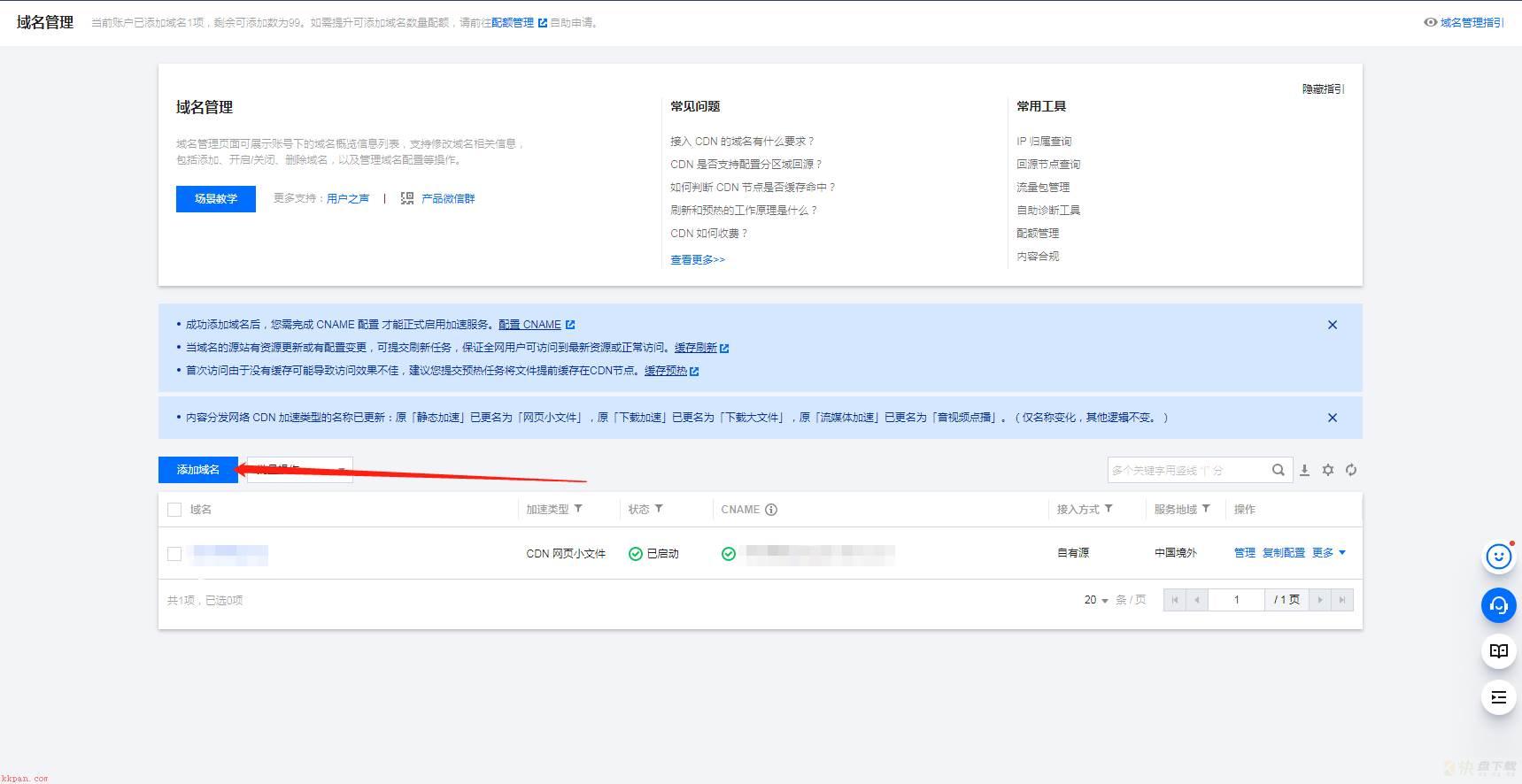Click the QR code icon beside 产品微信群
Viewport: 1522px width, 784px height.
[x=407, y=199]
